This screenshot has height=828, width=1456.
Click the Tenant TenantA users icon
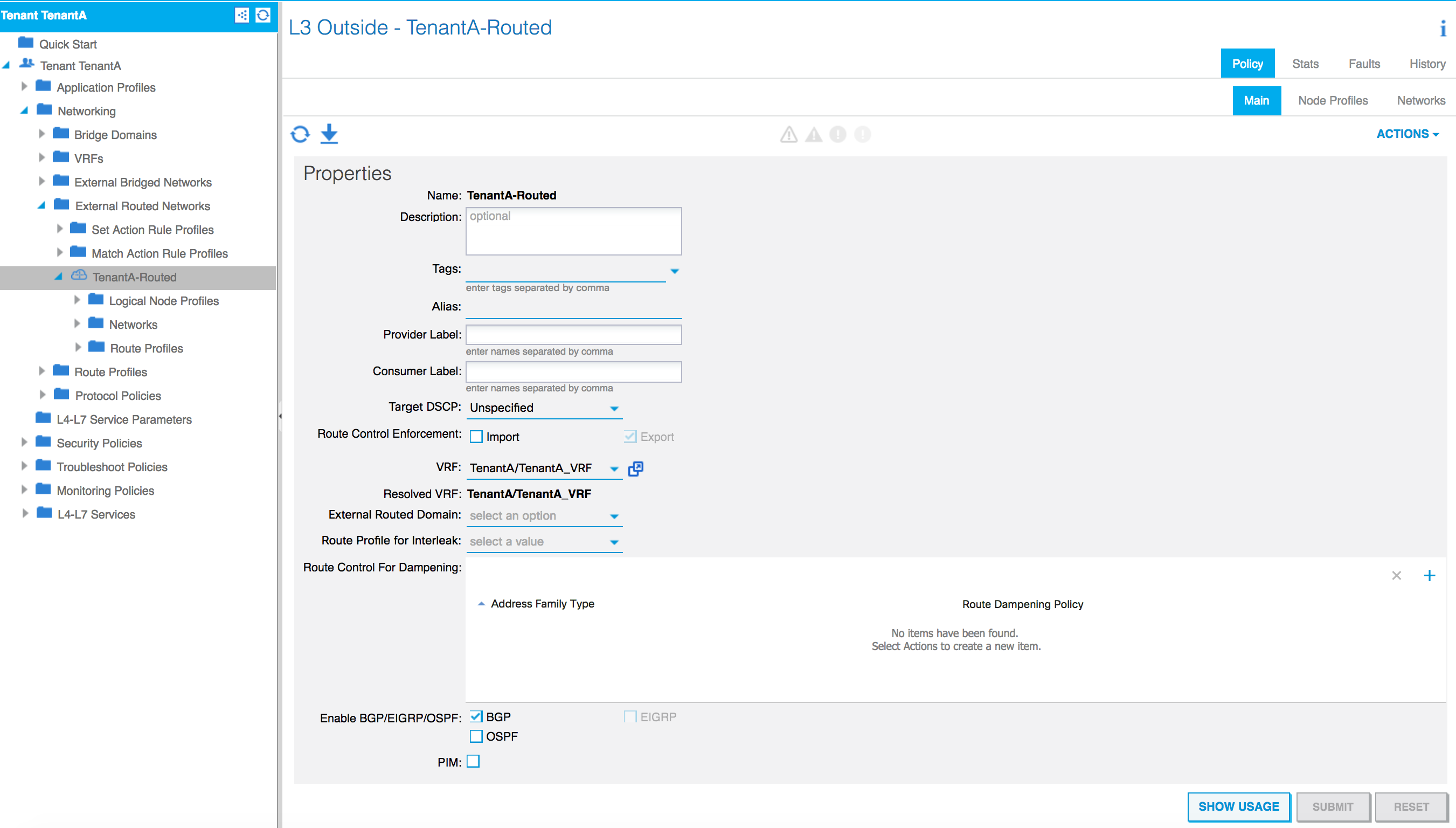(27, 64)
